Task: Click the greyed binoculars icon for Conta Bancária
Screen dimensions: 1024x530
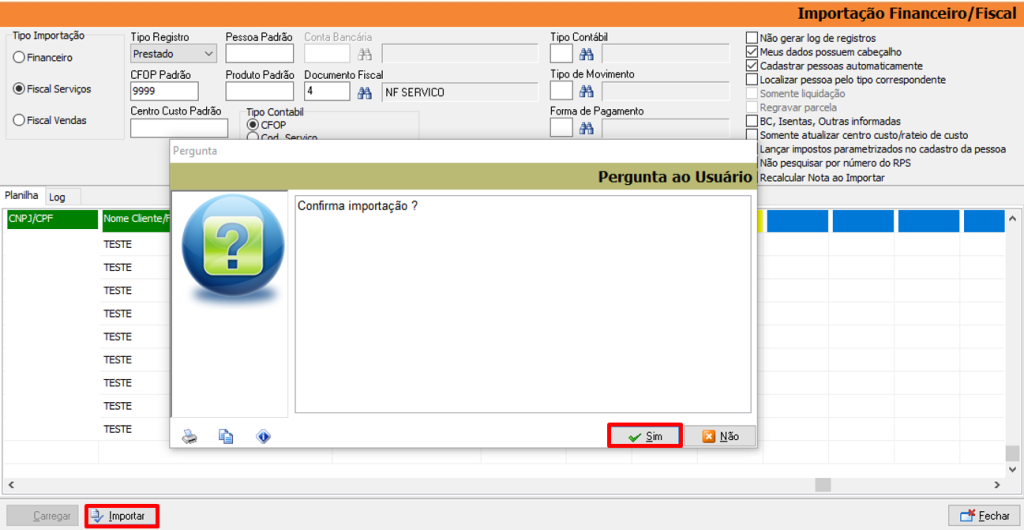Action: (x=364, y=54)
